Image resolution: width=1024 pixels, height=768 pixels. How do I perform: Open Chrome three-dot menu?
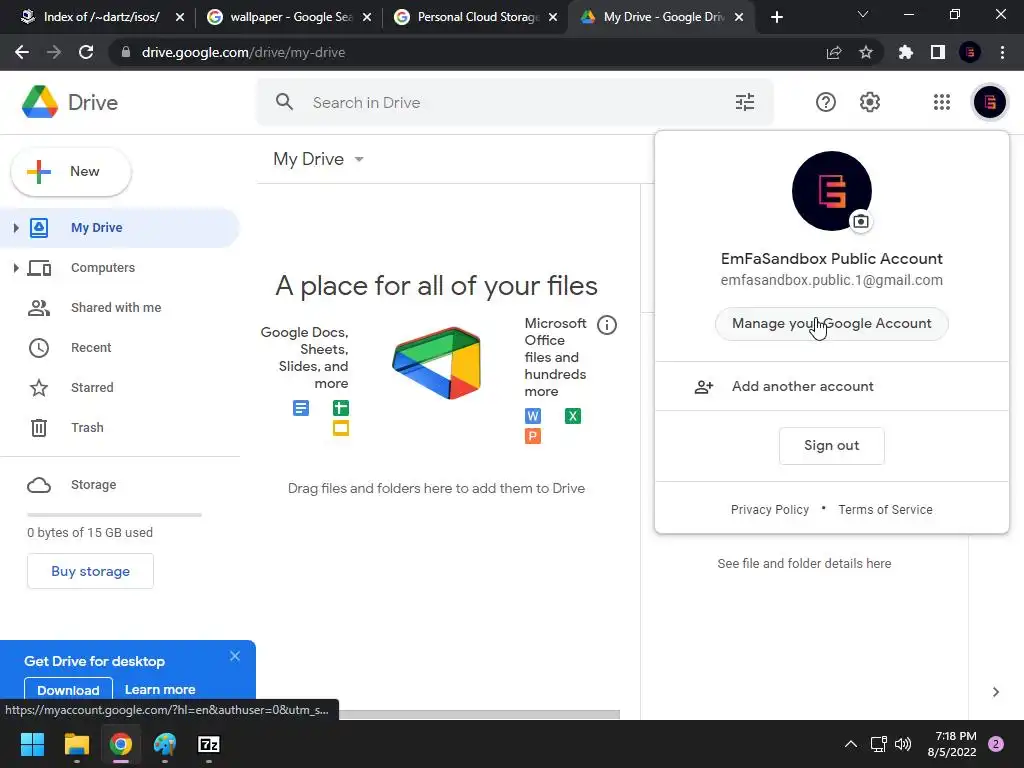tap(1002, 52)
